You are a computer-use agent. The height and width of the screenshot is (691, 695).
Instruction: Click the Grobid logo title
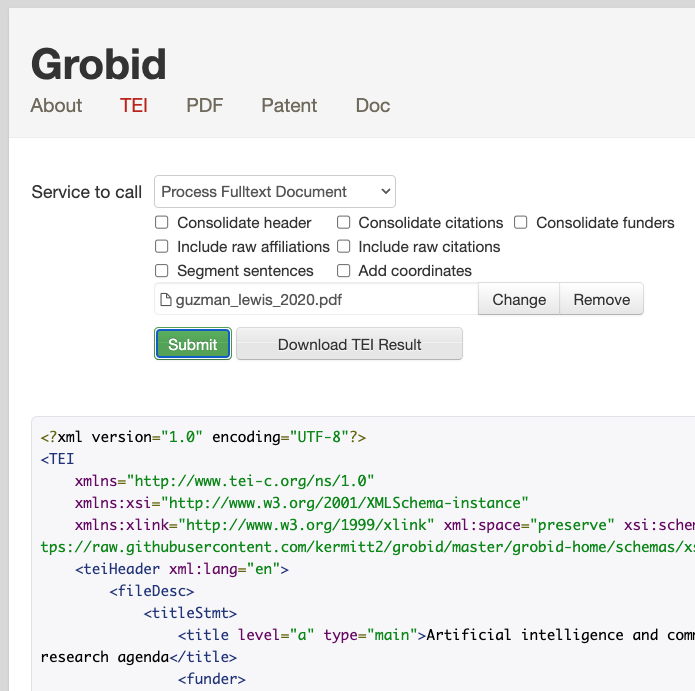click(98, 64)
